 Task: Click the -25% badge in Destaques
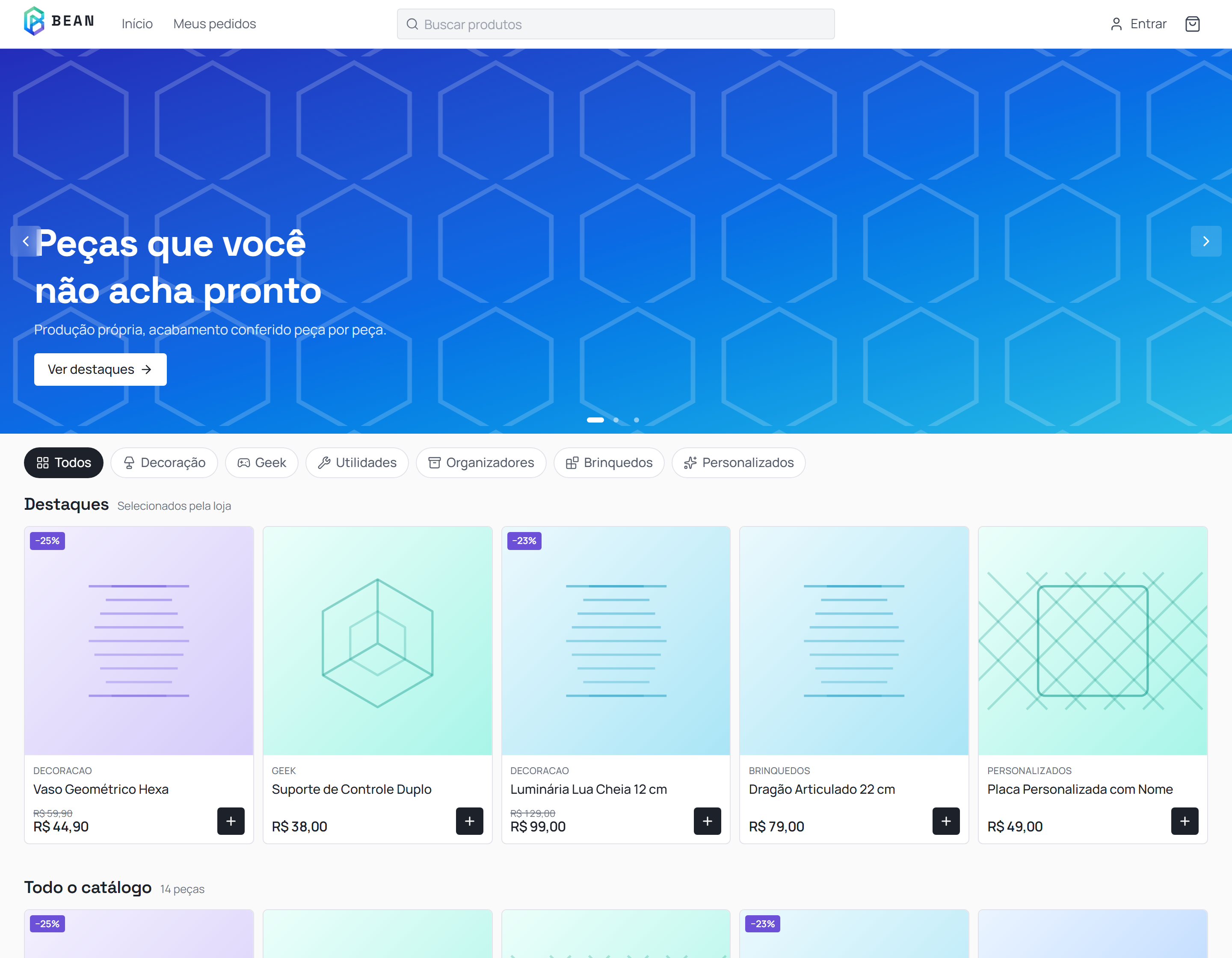point(47,541)
